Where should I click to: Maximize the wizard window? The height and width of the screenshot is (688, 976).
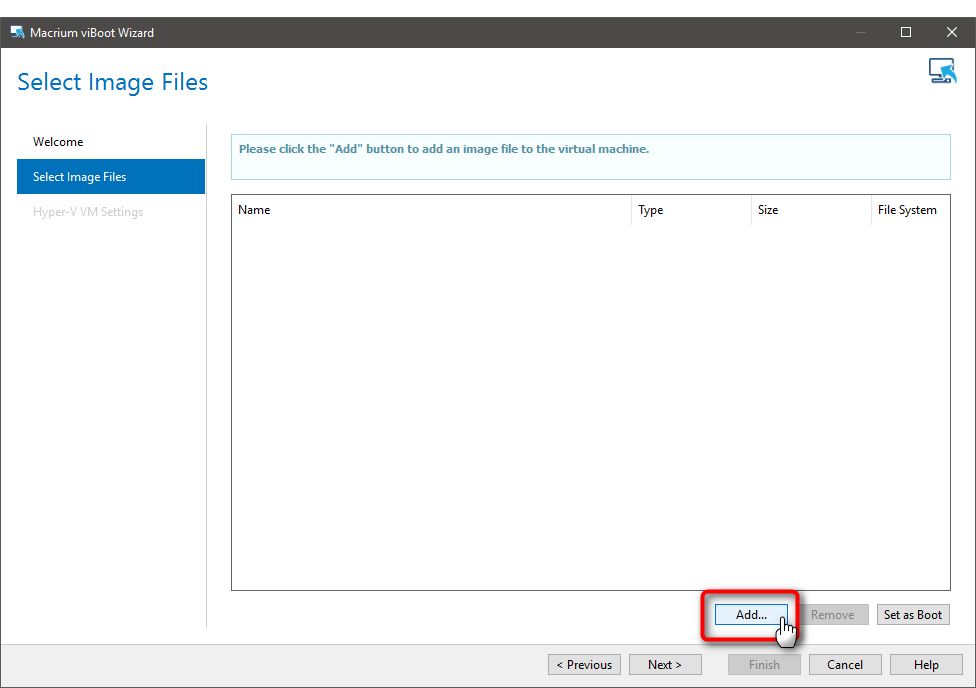pyautogui.click(x=906, y=32)
